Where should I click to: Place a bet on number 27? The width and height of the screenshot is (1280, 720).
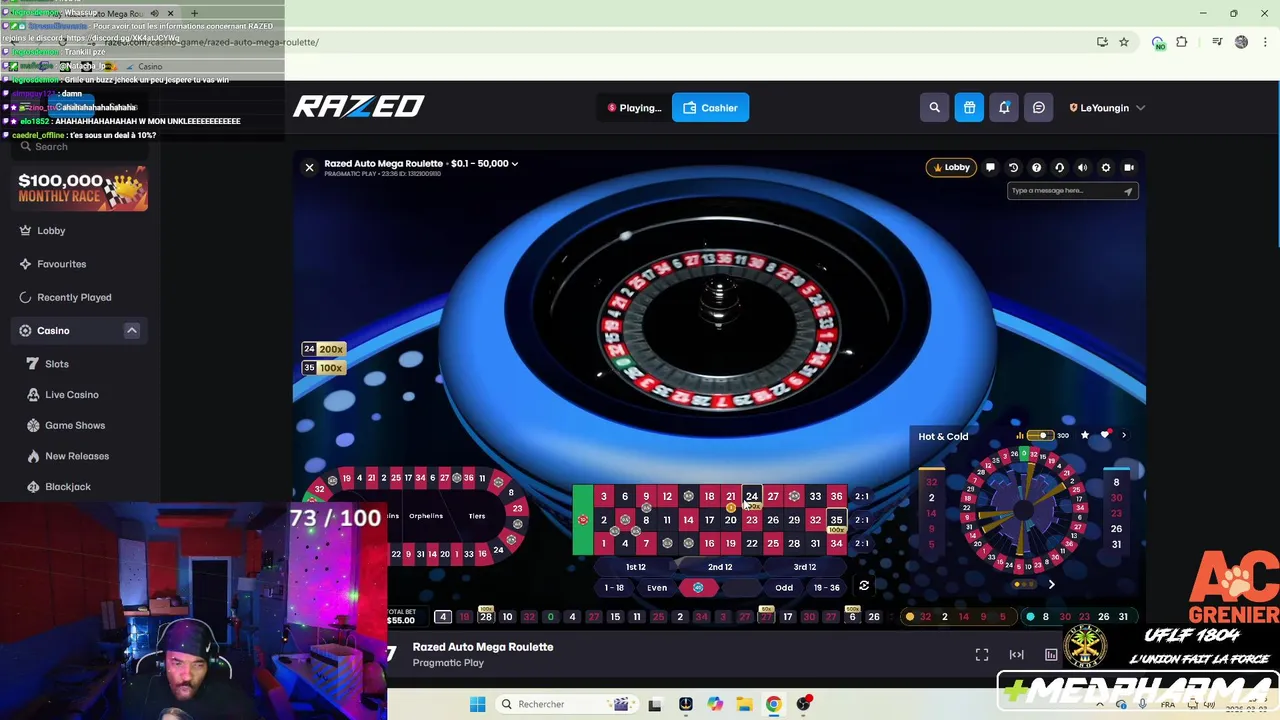pos(773,496)
